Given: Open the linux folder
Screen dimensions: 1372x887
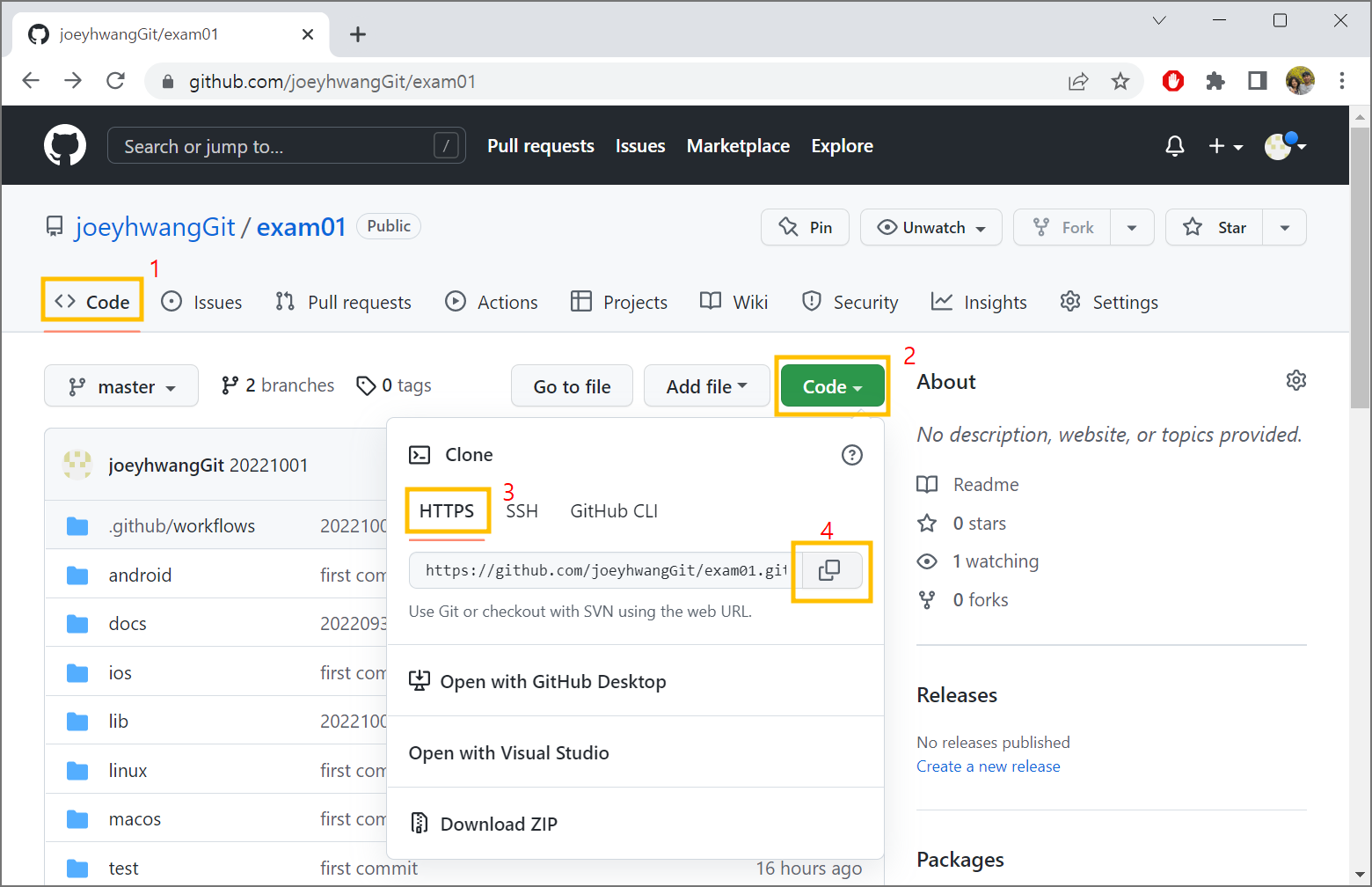Looking at the screenshot, I should pyautogui.click(x=128, y=771).
